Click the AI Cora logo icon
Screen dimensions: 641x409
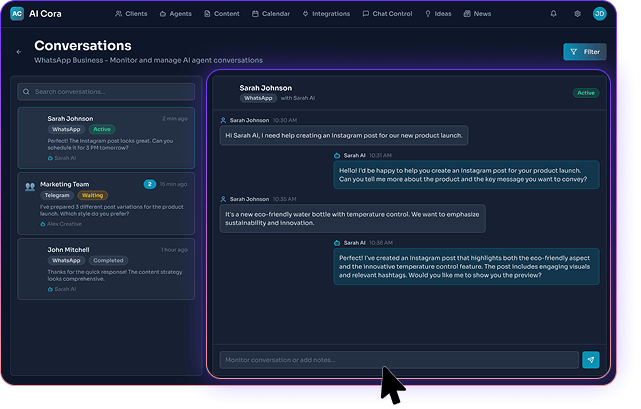tap(17, 14)
